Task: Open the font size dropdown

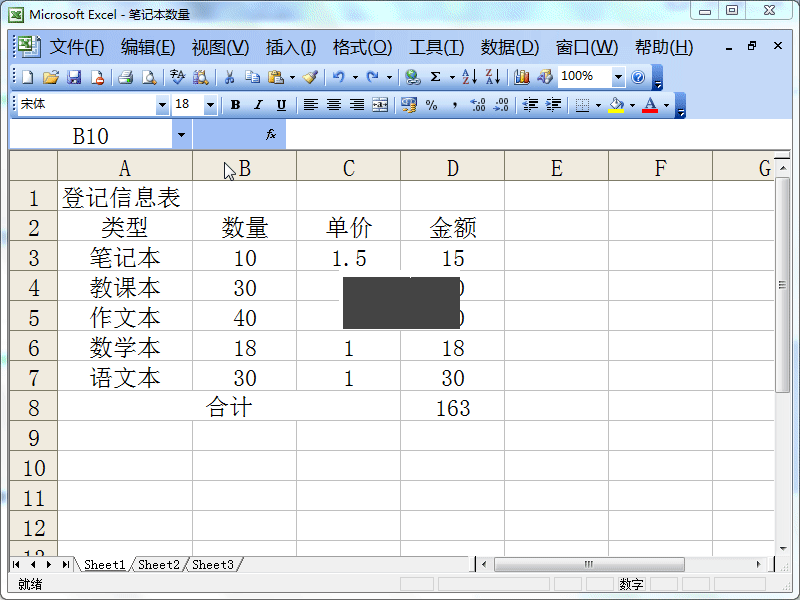Action: tap(210, 104)
